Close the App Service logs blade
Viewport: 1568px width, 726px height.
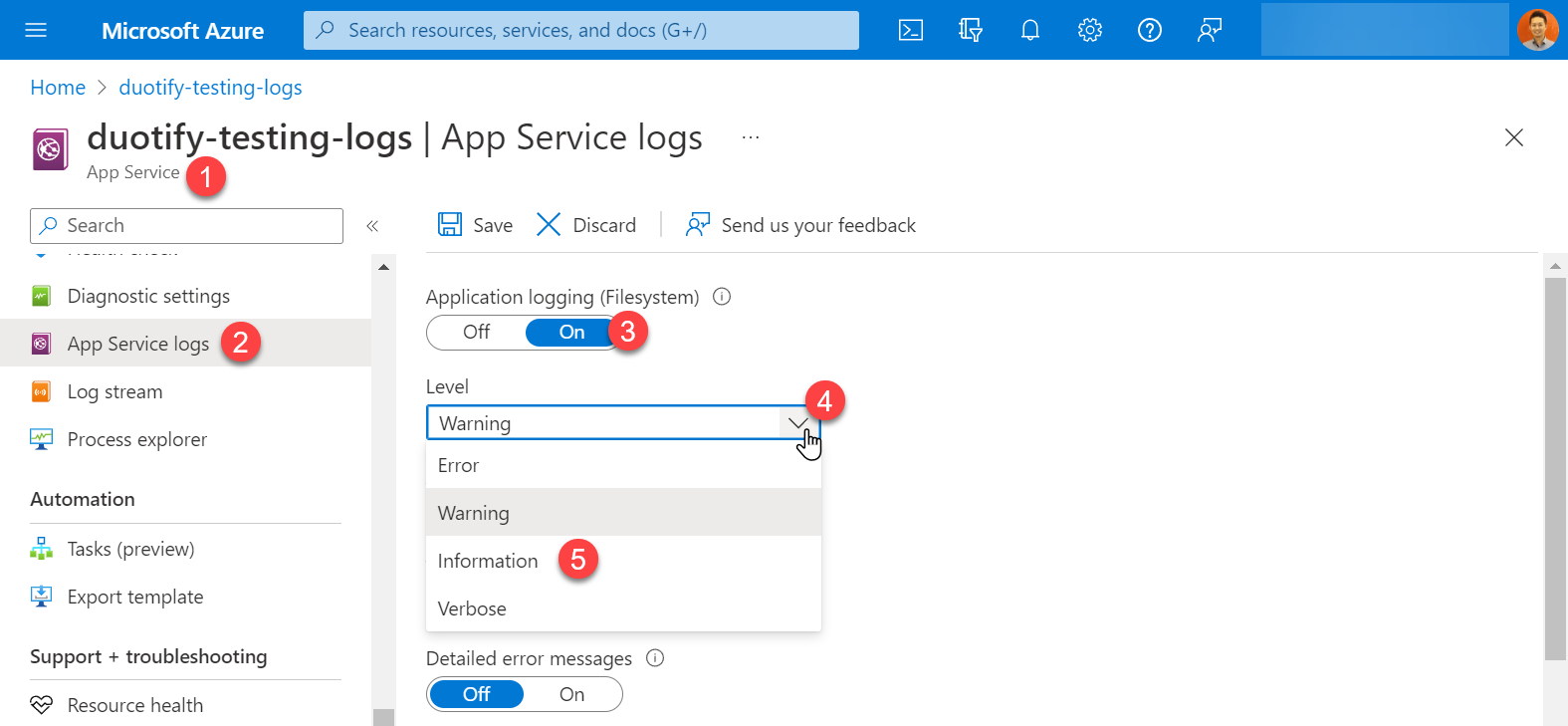(1514, 137)
